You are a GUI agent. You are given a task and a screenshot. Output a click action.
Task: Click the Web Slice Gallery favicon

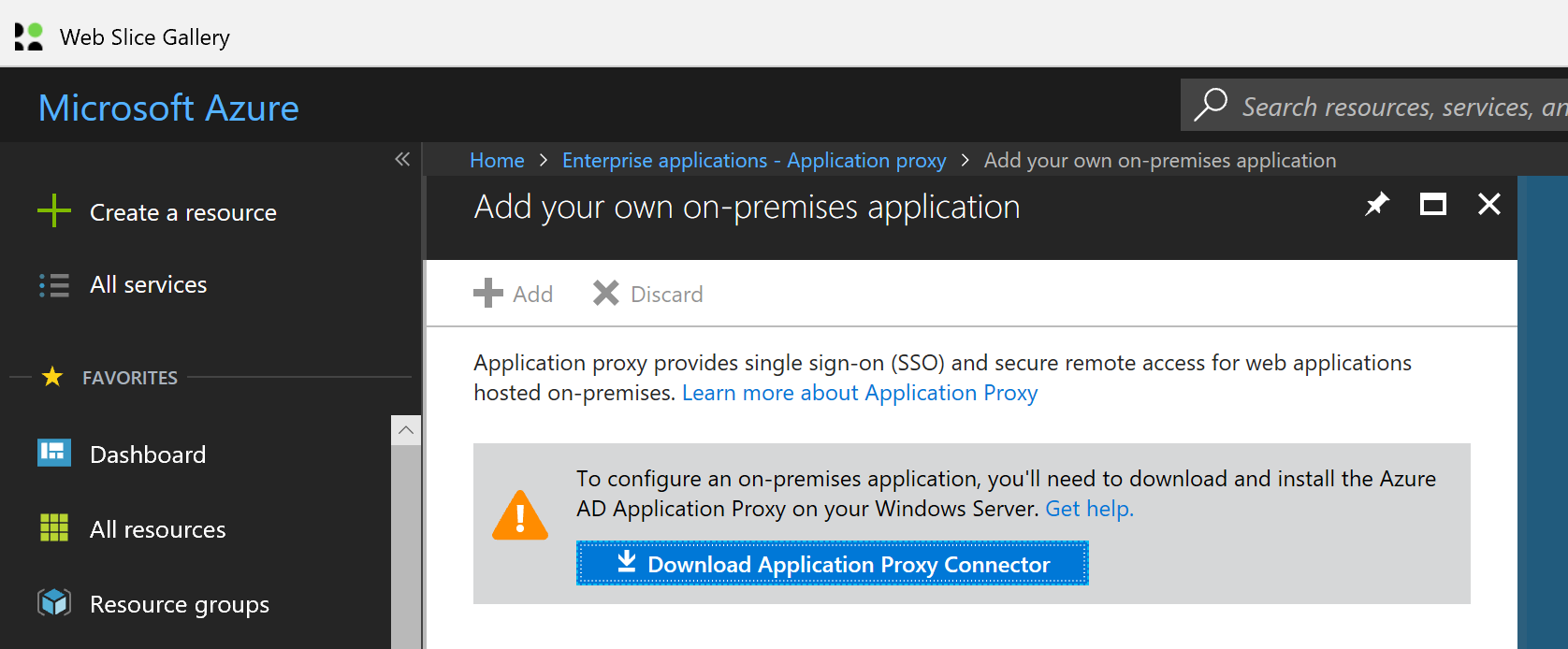coord(29,36)
